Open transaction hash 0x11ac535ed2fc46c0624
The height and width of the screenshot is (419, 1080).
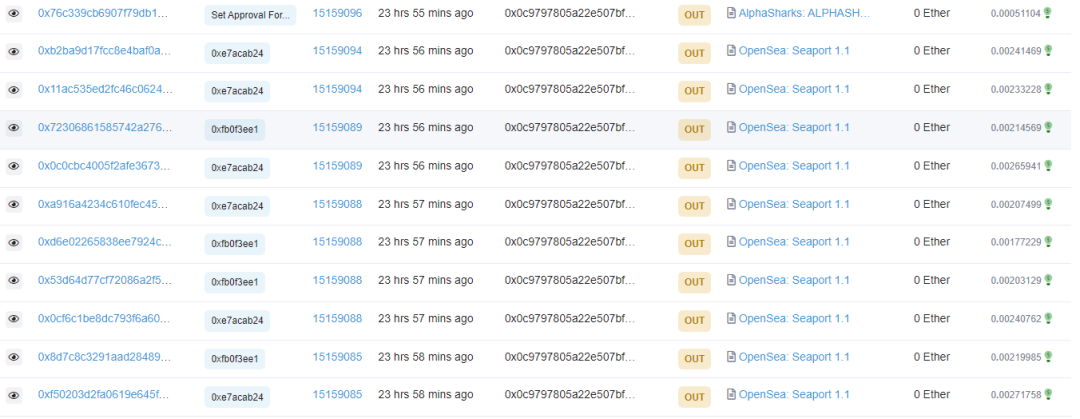pyautogui.click(x=105, y=89)
